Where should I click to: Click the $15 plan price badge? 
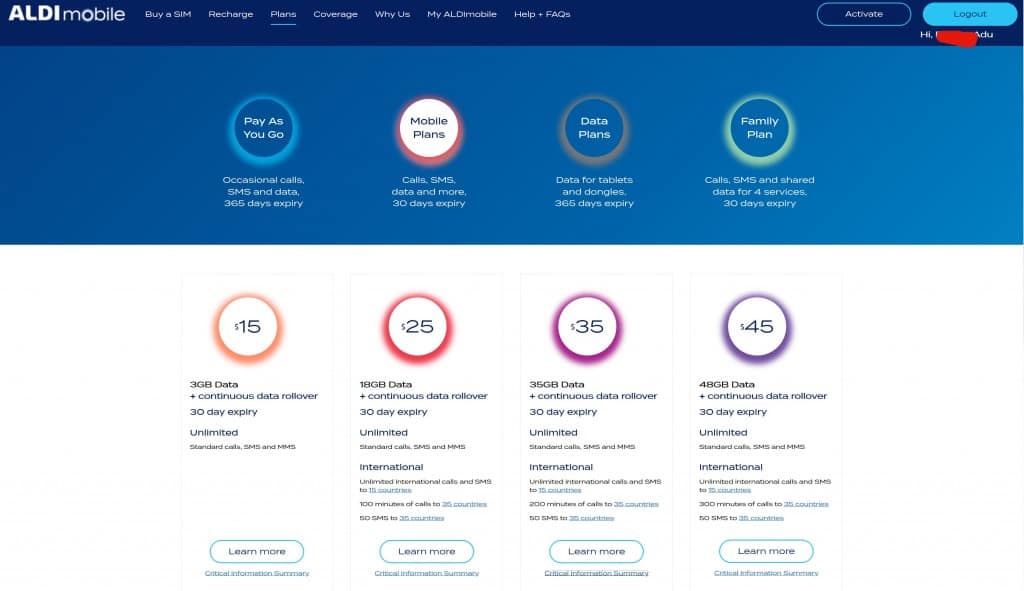pyautogui.click(x=248, y=327)
